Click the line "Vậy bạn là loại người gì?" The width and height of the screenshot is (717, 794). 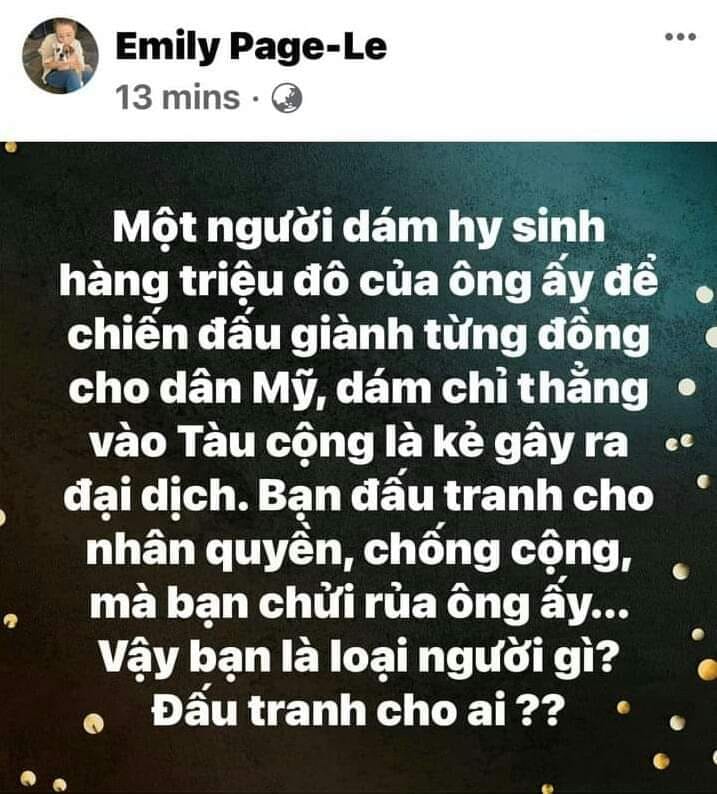click(x=358, y=657)
